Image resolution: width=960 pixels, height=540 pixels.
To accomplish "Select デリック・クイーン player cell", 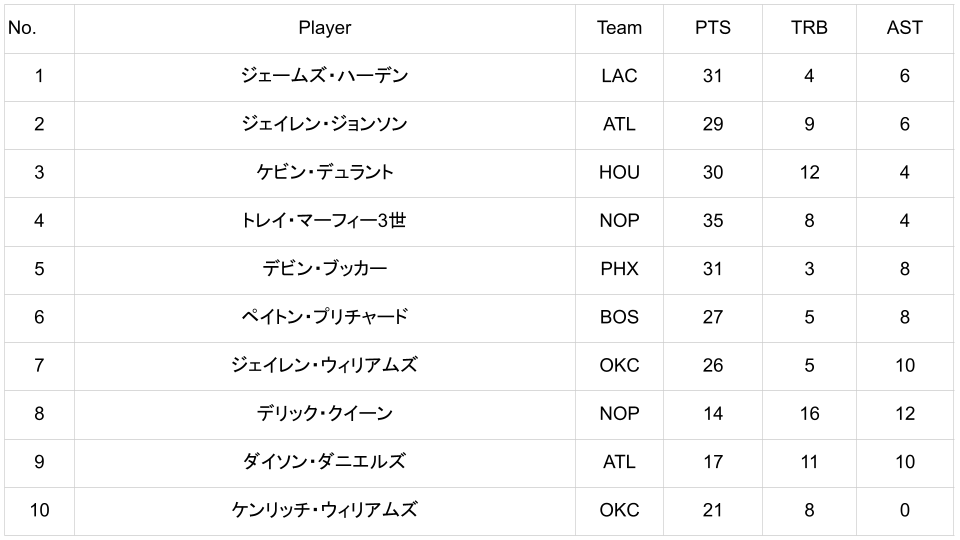I will coord(324,413).
